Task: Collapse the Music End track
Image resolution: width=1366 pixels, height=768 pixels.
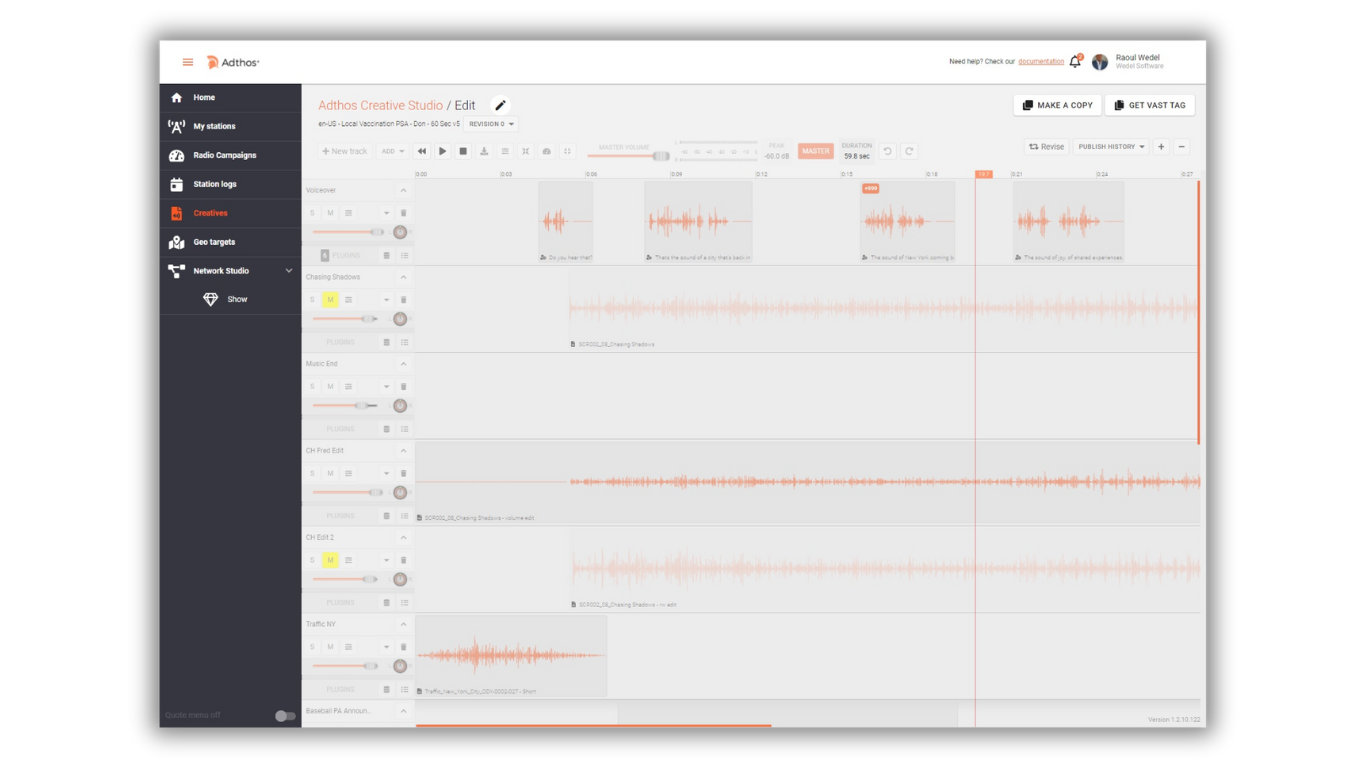Action: [404, 364]
